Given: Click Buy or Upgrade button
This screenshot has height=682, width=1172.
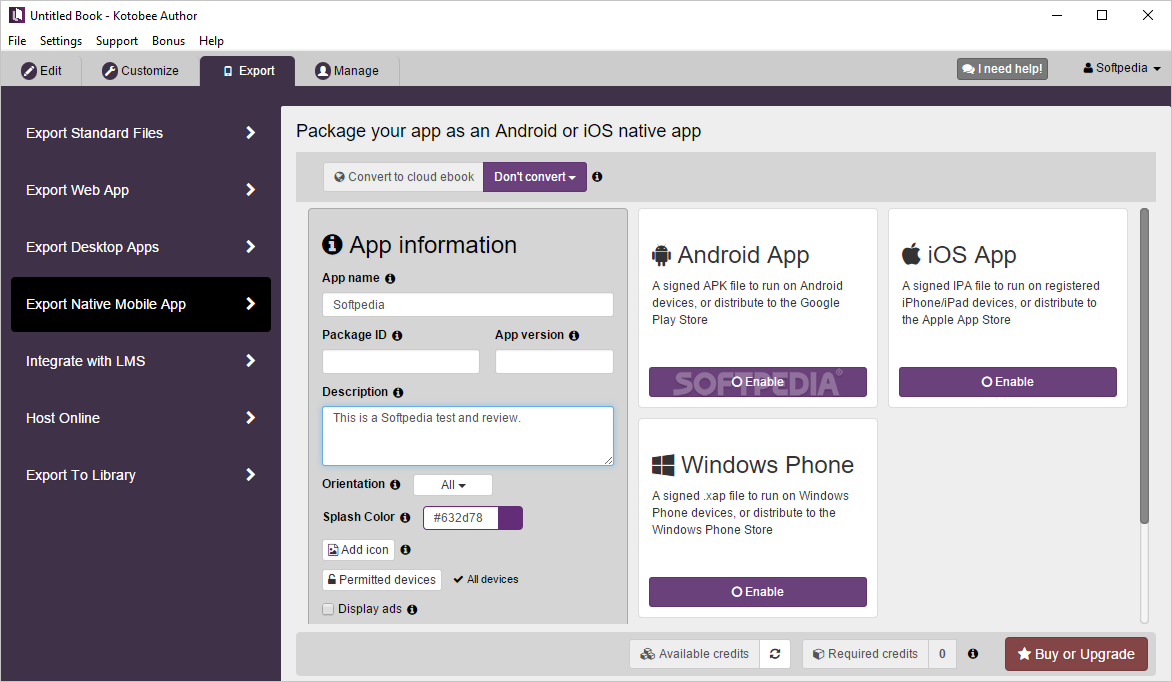Looking at the screenshot, I should click(1076, 654).
